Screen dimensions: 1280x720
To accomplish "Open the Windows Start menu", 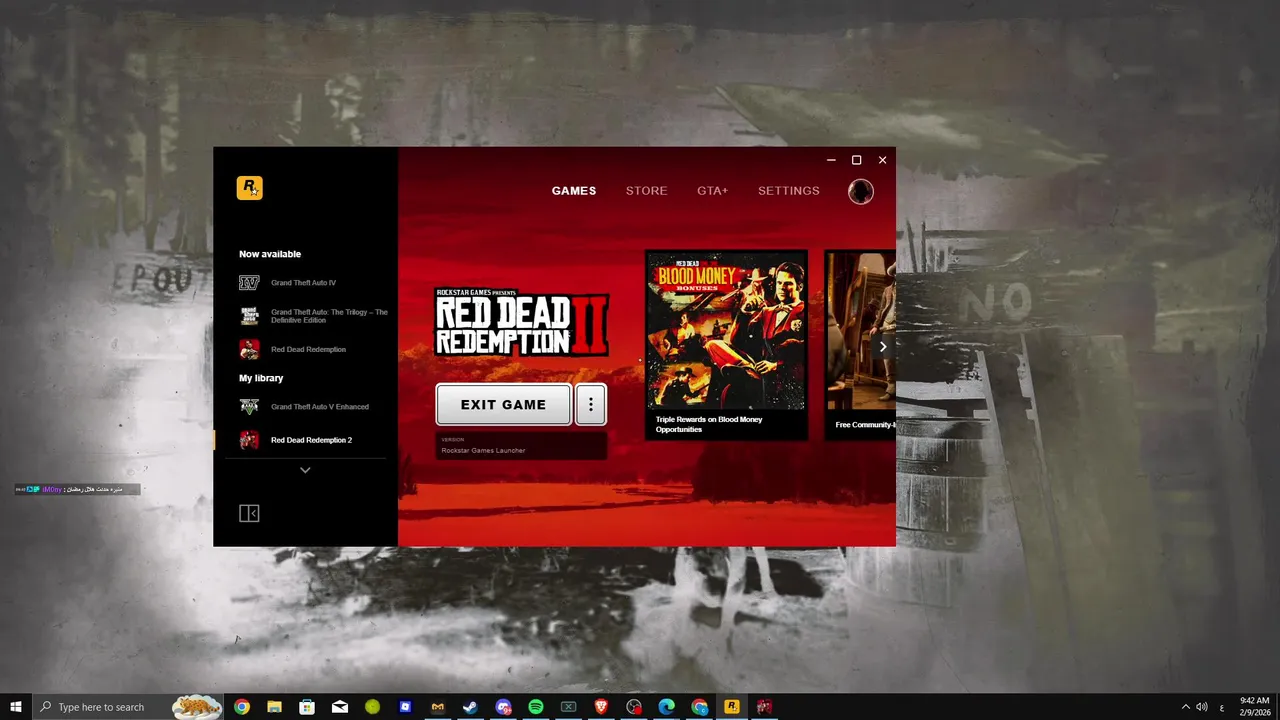I will pyautogui.click(x=16, y=707).
